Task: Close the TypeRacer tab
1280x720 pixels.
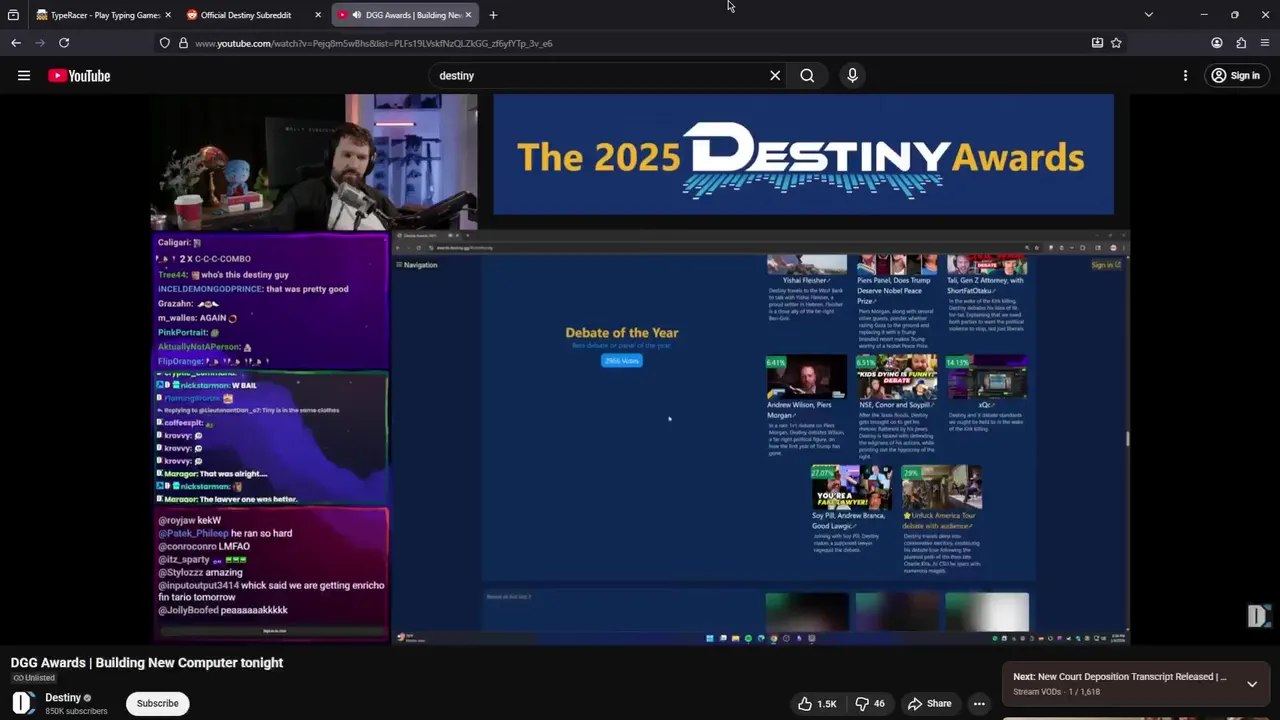Action: (167, 15)
